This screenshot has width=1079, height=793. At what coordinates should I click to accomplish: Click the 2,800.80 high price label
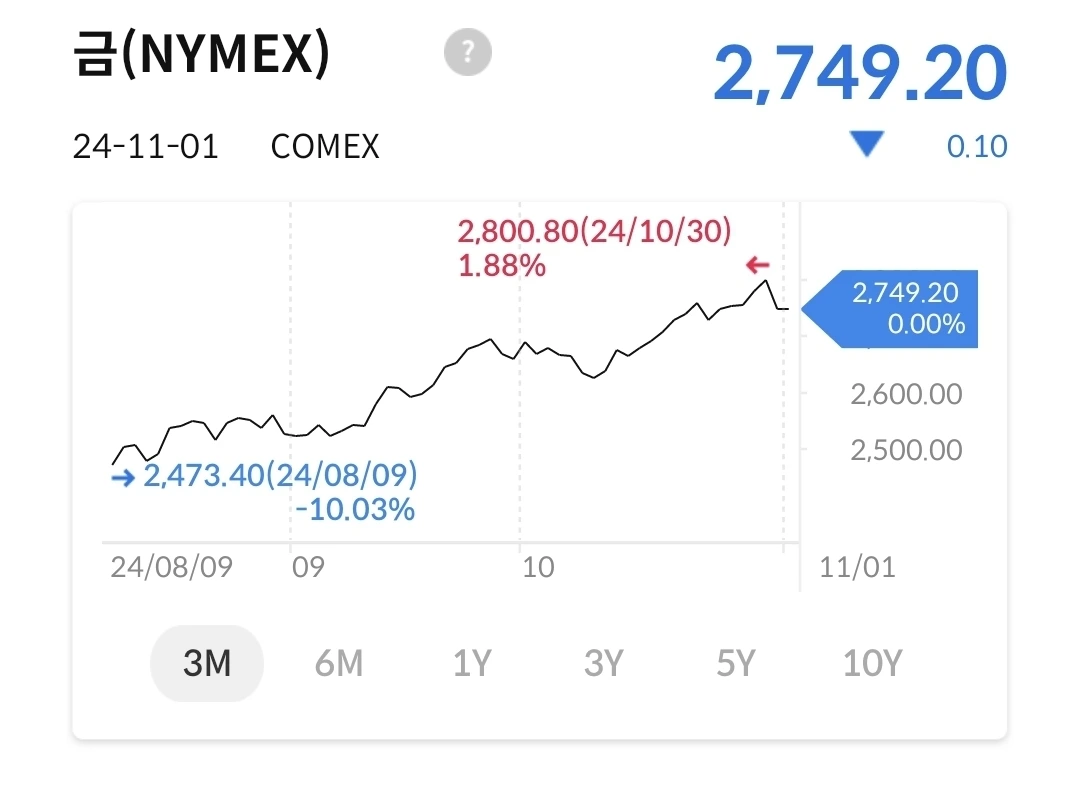coord(594,232)
